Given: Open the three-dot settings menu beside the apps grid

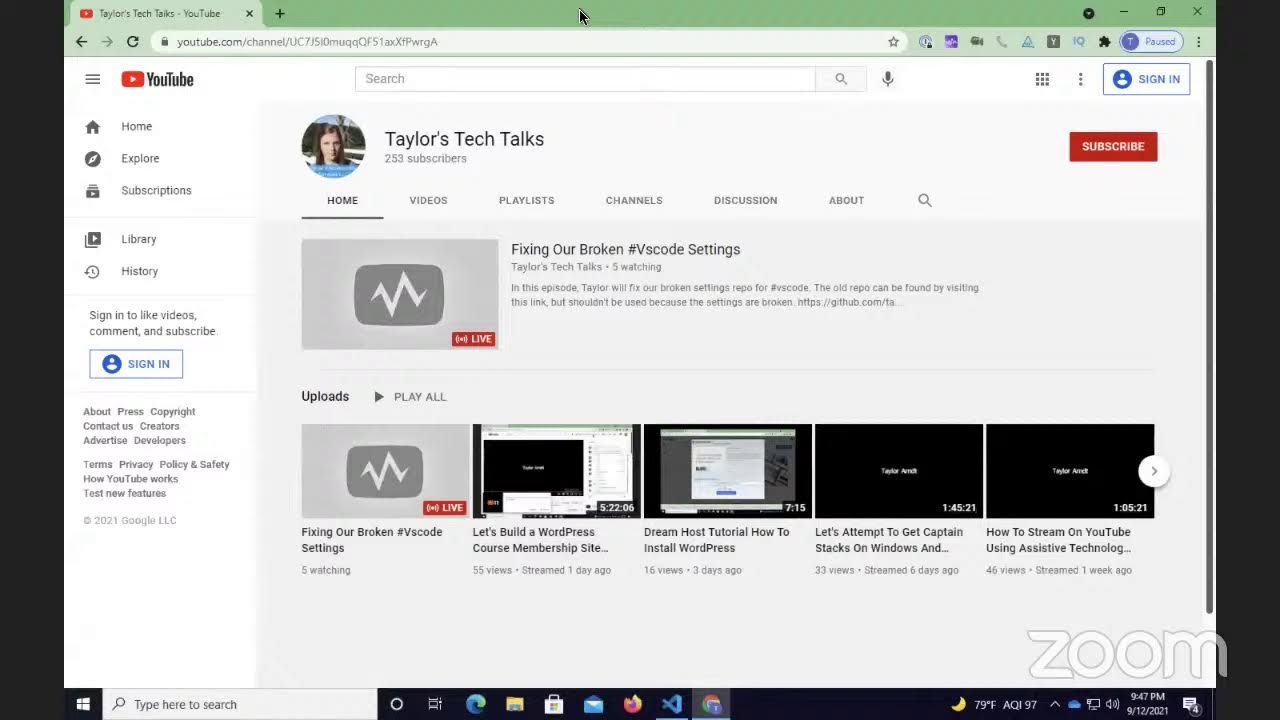Looking at the screenshot, I should [x=1080, y=79].
